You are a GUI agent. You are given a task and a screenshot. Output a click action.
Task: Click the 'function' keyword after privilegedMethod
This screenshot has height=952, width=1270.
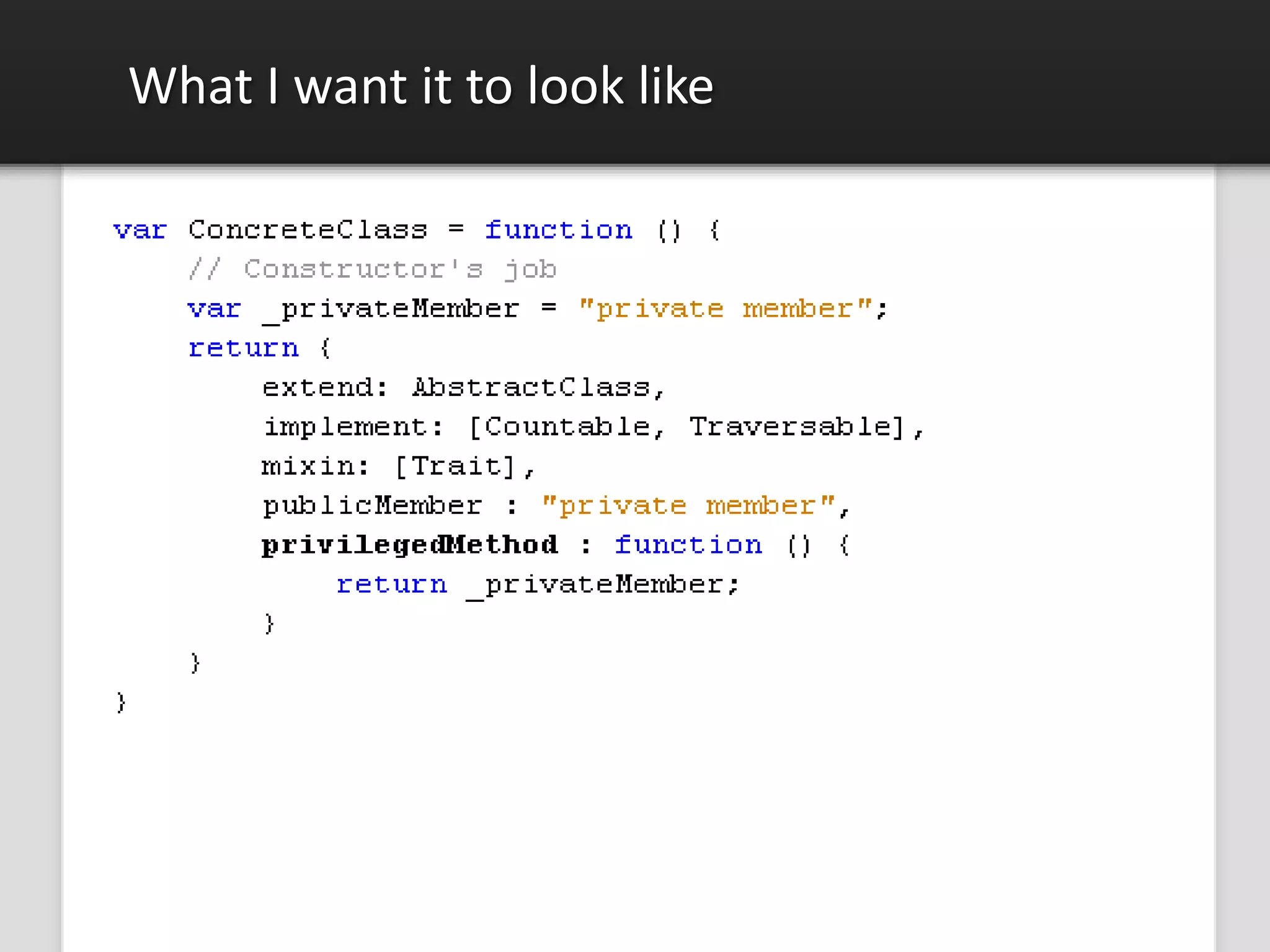pyautogui.click(x=688, y=545)
